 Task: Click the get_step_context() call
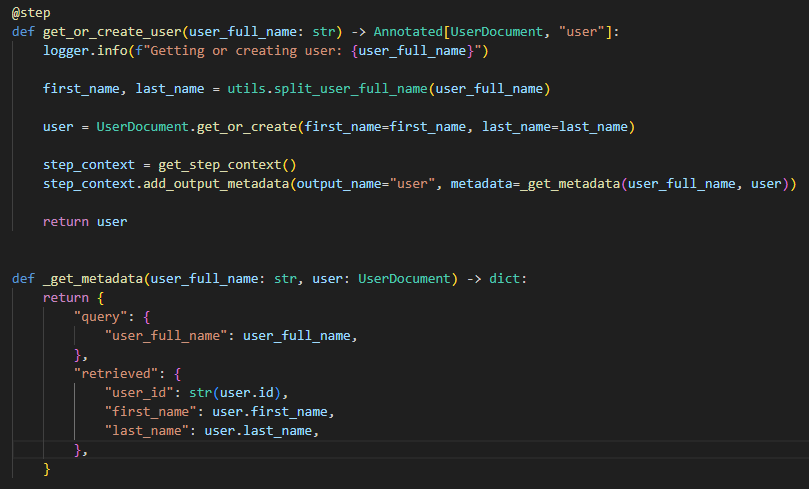[x=227, y=165]
